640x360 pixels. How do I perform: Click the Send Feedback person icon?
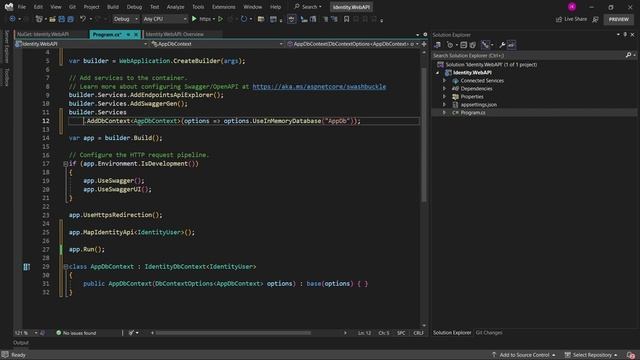tap(596, 19)
